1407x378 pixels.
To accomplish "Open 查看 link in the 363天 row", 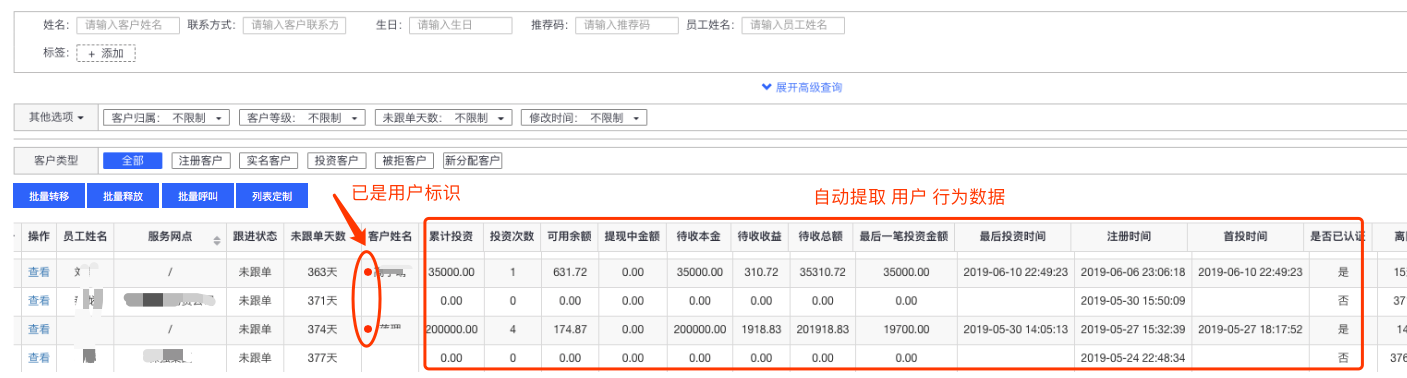I will [x=38, y=272].
